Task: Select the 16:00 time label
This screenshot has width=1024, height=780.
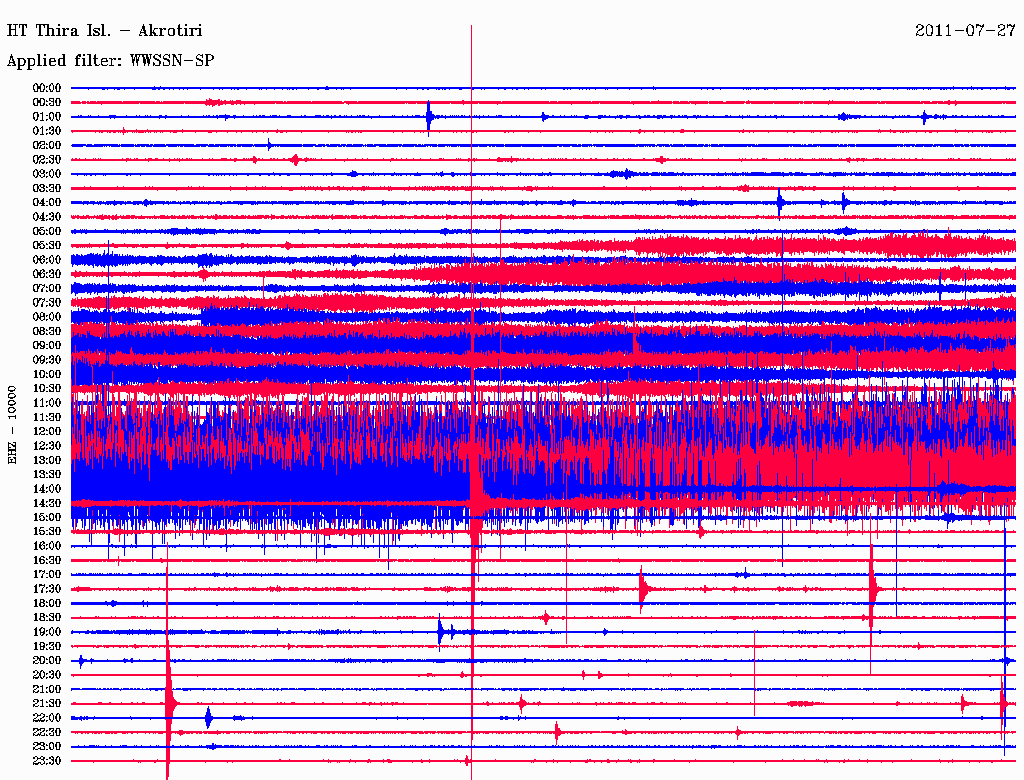Action: pos(47,547)
